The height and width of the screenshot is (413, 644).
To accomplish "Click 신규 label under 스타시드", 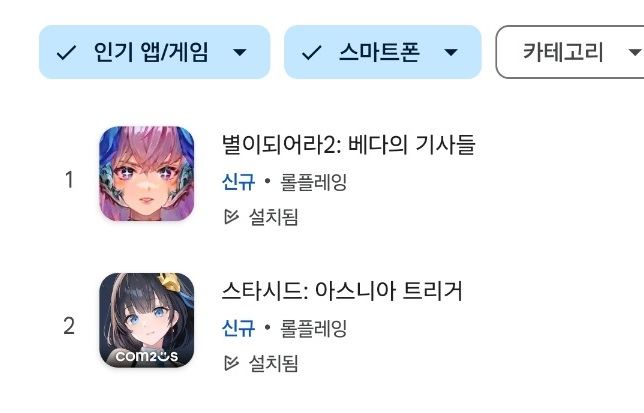I will pos(239,328).
